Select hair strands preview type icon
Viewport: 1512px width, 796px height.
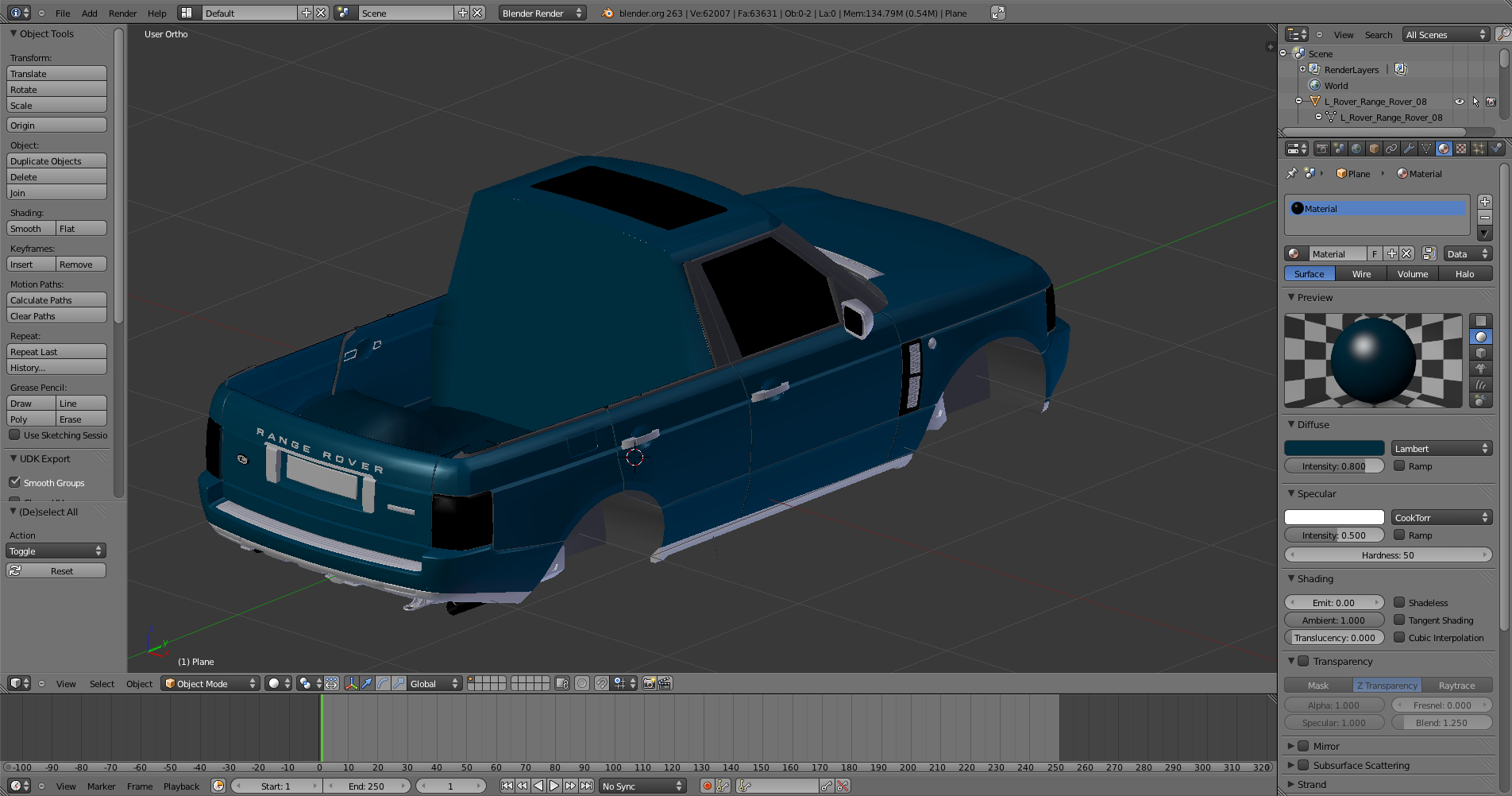point(1480,384)
